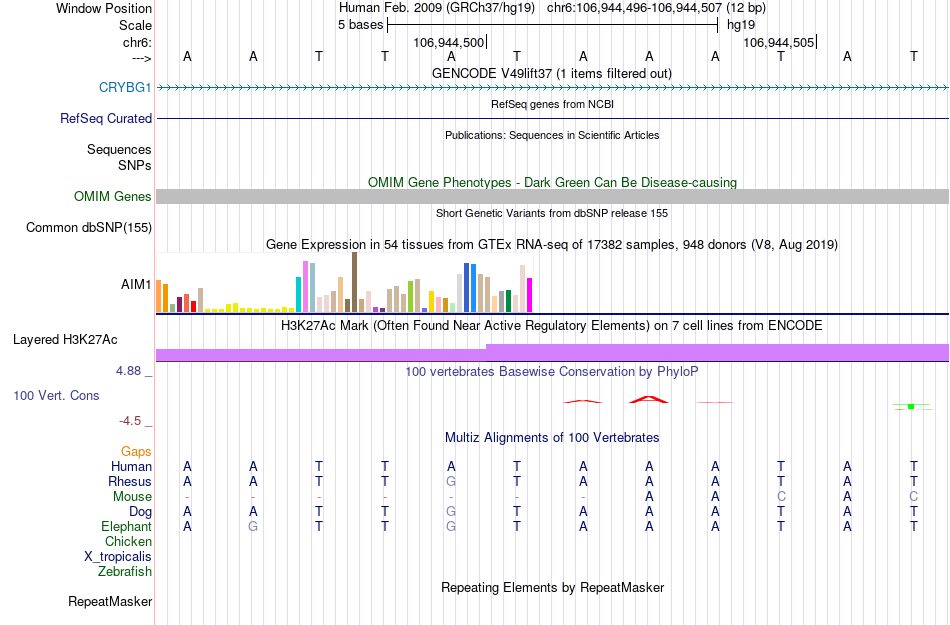Image resolution: width=950 pixels, height=625 pixels.
Task: Select the SNPs publications track label
Action: [x=135, y=165]
